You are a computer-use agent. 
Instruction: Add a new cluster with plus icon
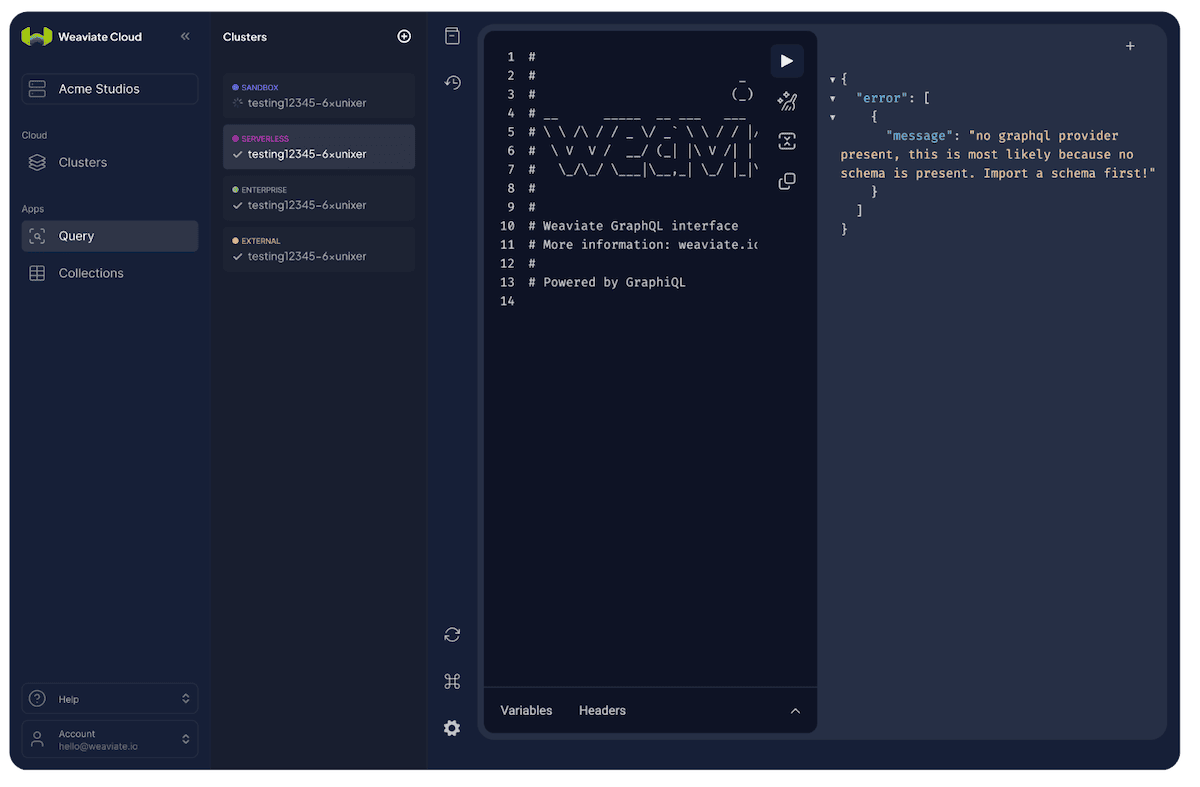pos(404,37)
